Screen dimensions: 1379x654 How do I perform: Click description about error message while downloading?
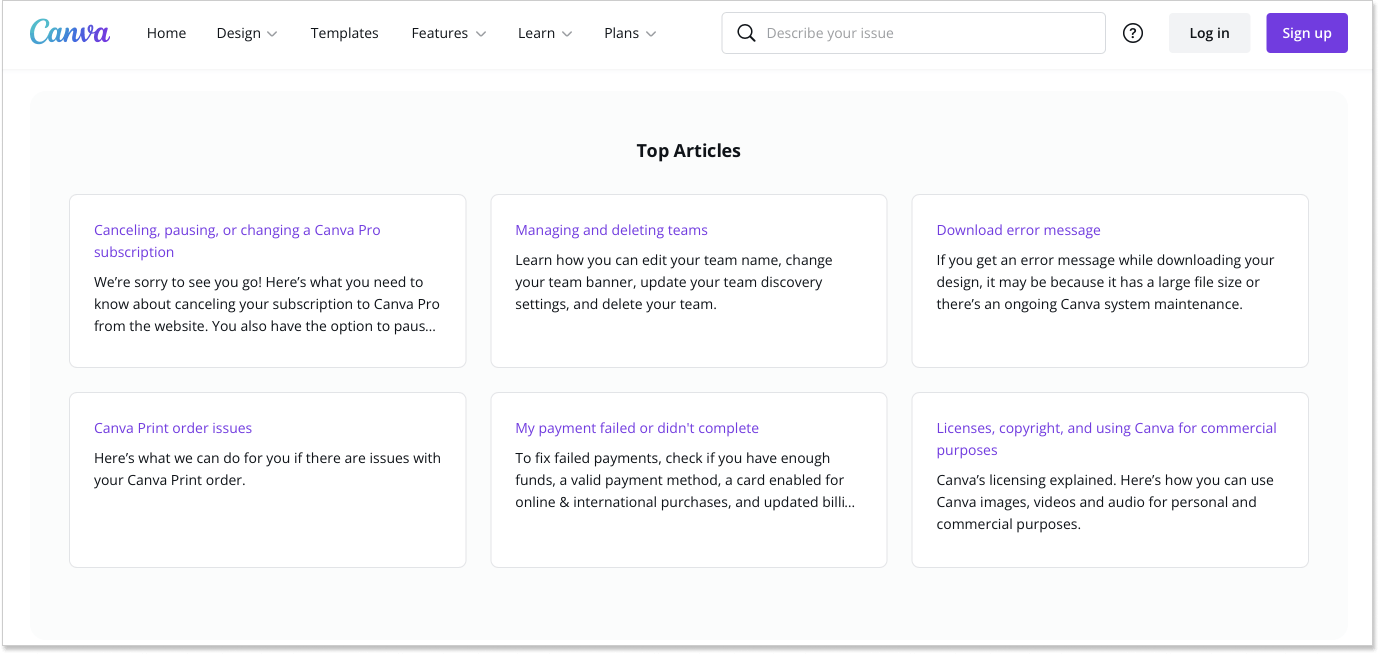(1105, 282)
